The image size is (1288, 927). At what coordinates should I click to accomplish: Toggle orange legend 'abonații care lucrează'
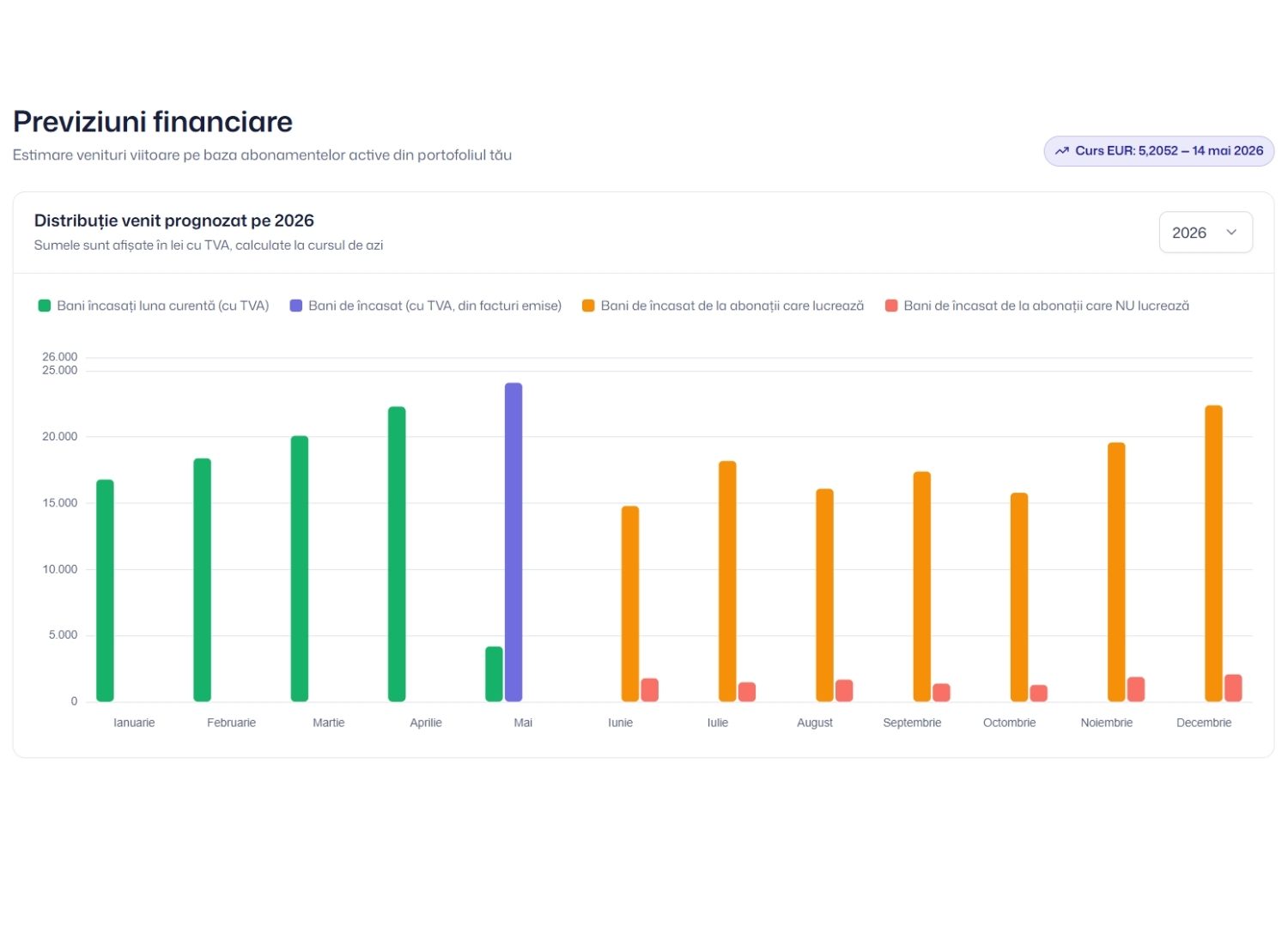[723, 306]
